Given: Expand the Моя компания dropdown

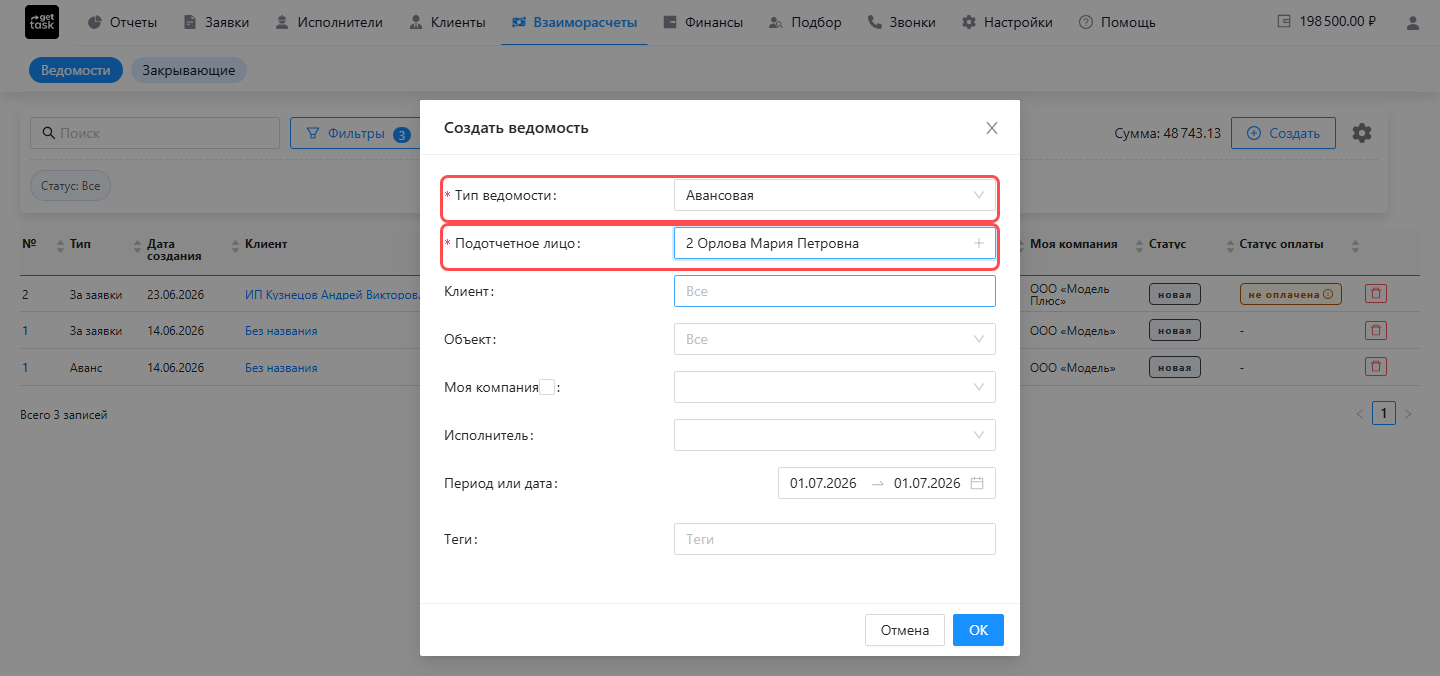Looking at the screenshot, I should [835, 387].
